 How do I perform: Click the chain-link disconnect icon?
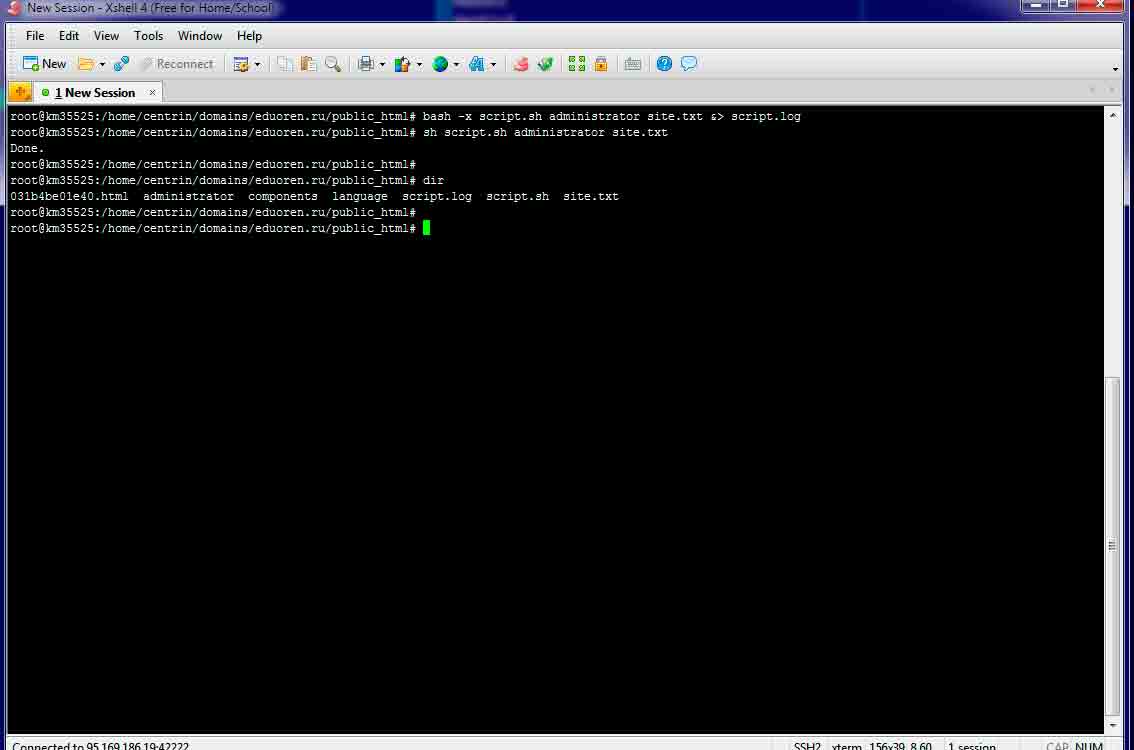click(x=121, y=64)
